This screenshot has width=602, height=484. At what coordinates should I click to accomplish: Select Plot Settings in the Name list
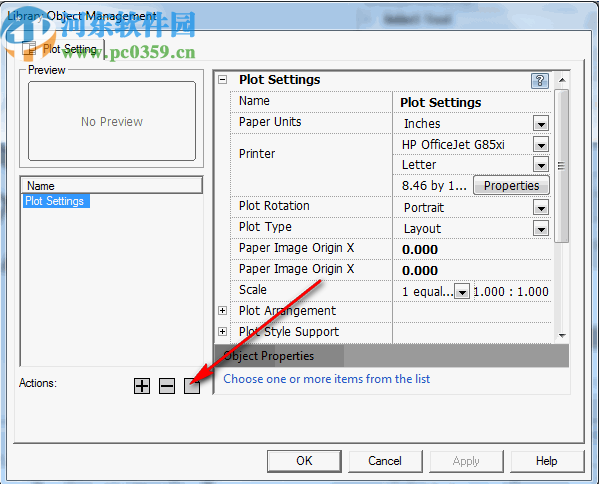[56, 201]
